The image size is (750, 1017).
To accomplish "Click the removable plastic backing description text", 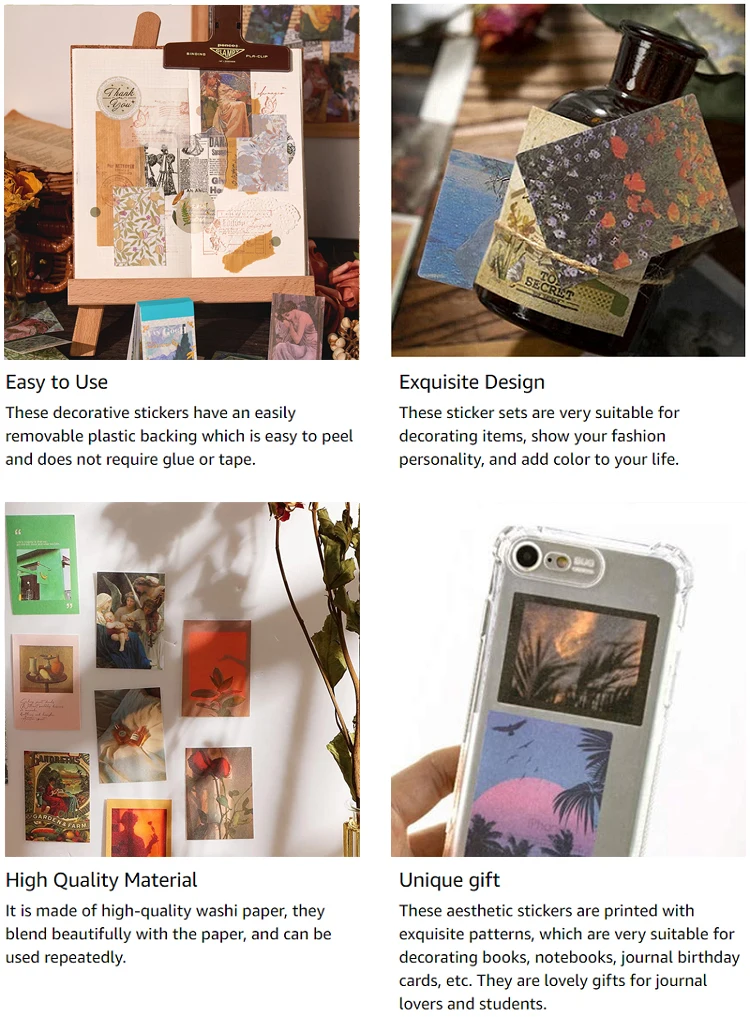I will coord(179,436).
